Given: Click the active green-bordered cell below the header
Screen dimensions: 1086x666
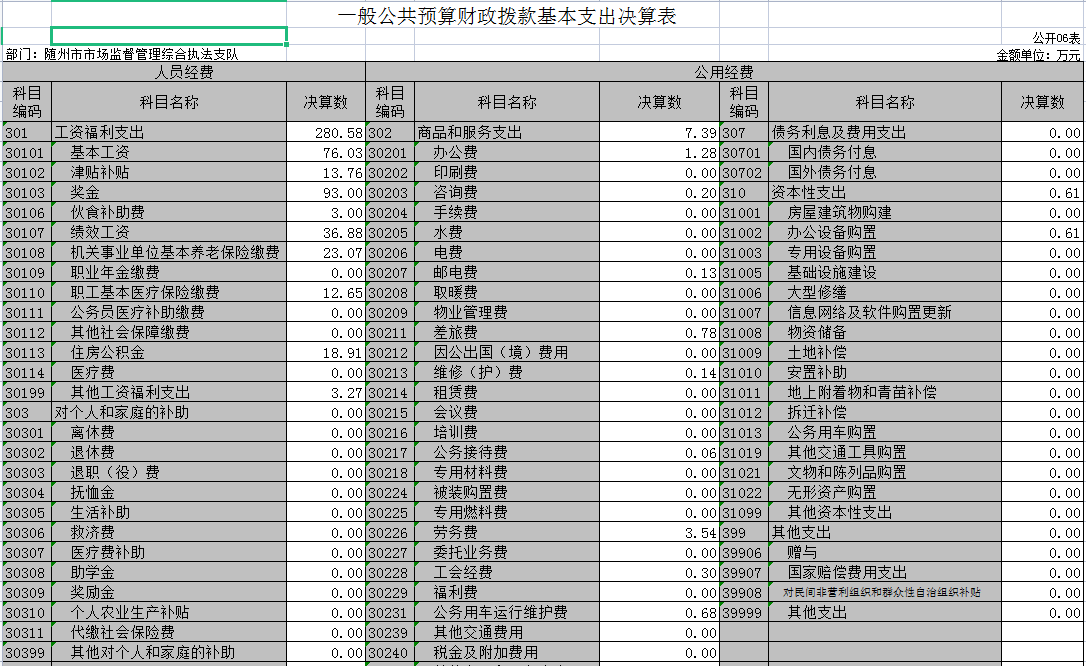Looking at the screenshot, I should point(170,34).
